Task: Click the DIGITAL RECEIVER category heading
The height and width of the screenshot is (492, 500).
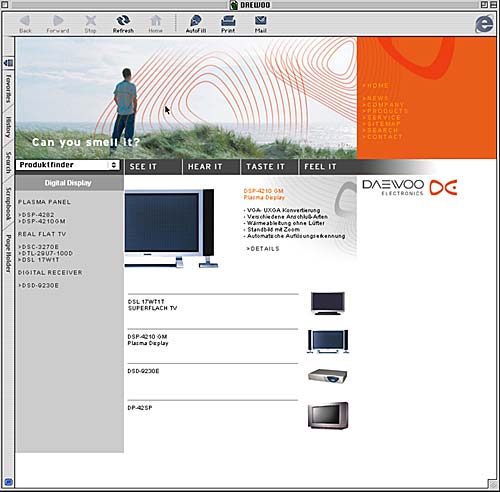Action: 50,272
